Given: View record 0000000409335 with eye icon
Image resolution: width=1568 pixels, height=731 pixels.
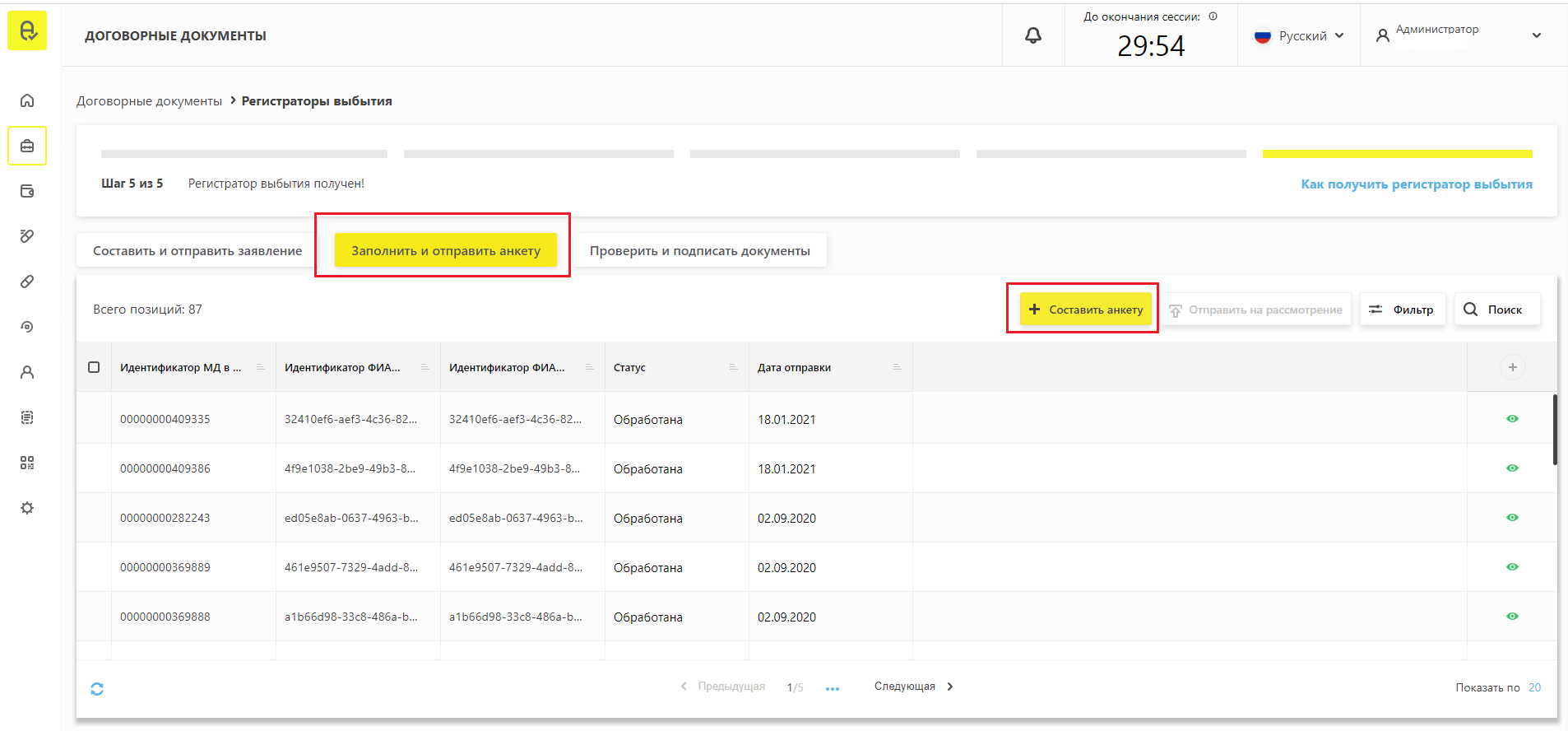Looking at the screenshot, I should (1512, 419).
